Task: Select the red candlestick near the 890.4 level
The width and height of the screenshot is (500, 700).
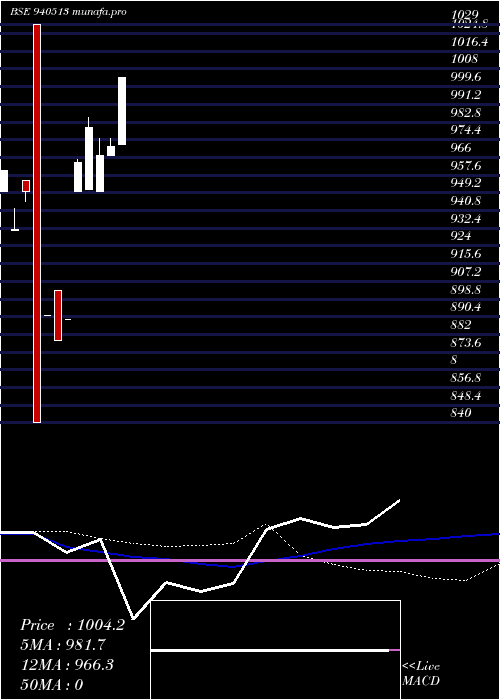Action: click(x=58, y=315)
